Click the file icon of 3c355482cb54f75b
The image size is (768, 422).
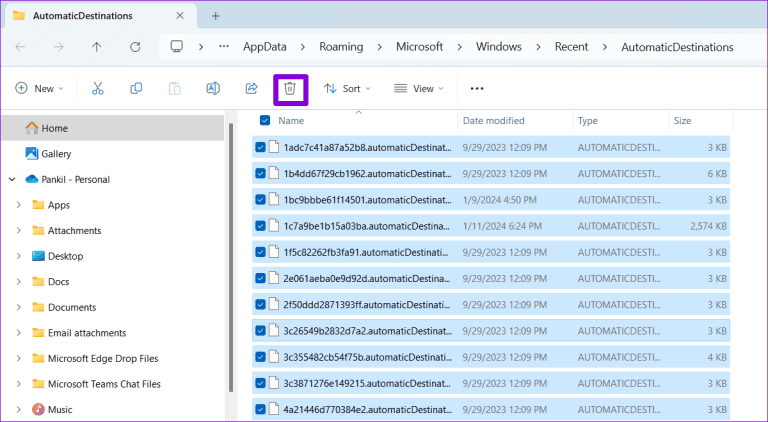[274, 357]
